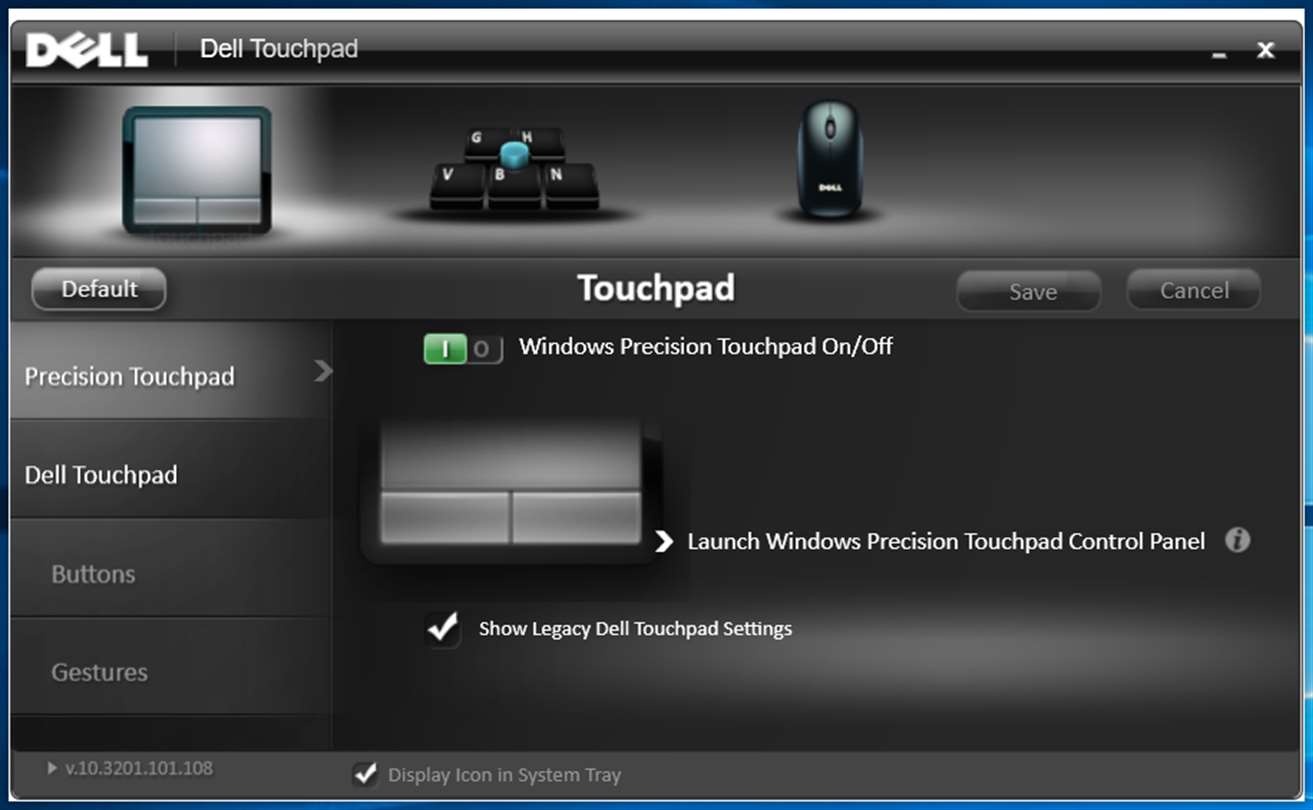Click the Save button
This screenshot has width=1313, height=810.
1029,291
